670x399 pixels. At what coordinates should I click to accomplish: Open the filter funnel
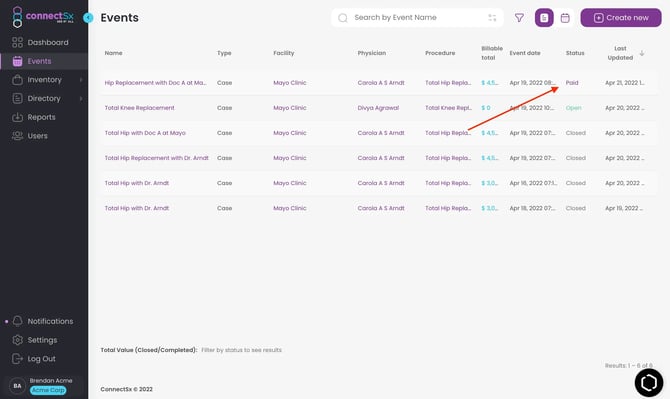(519, 18)
